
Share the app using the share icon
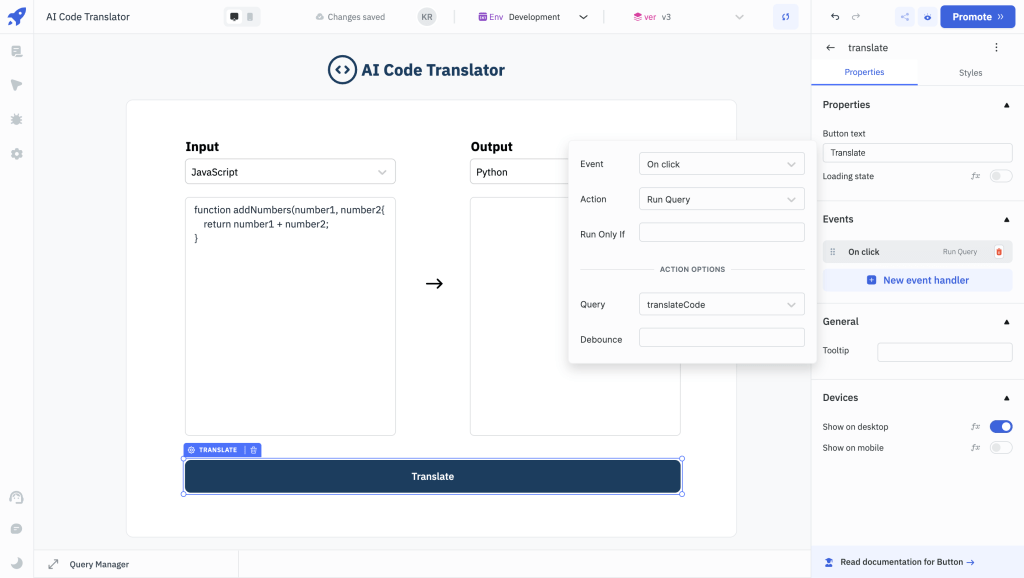pyautogui.click(x=903, y=16)
